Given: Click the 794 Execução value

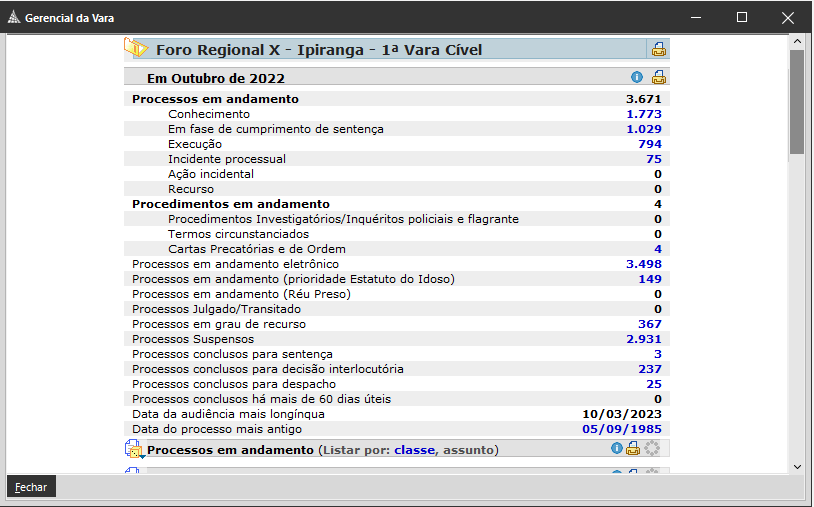Looking at the screenshot, I should [649, 144].
